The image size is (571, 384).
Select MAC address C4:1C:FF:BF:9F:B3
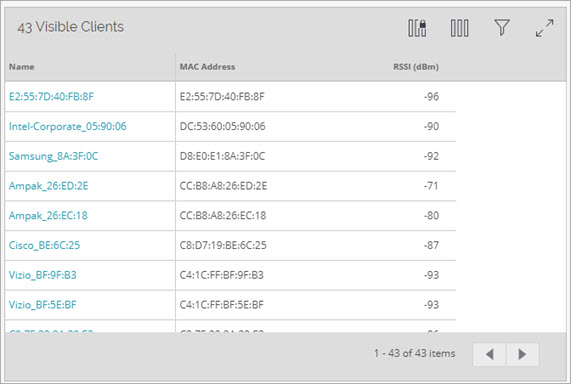(x=221, y=275)
